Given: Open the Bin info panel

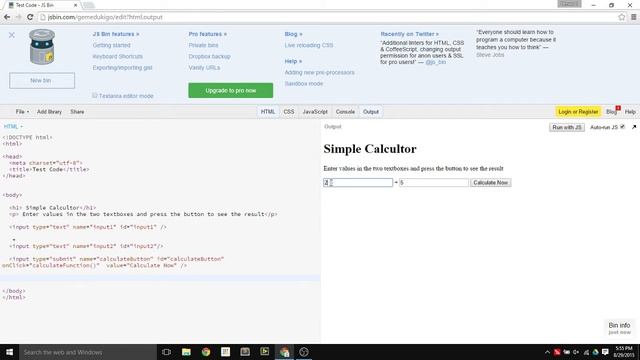Looking at the screenshot, I should pos(619,328).
